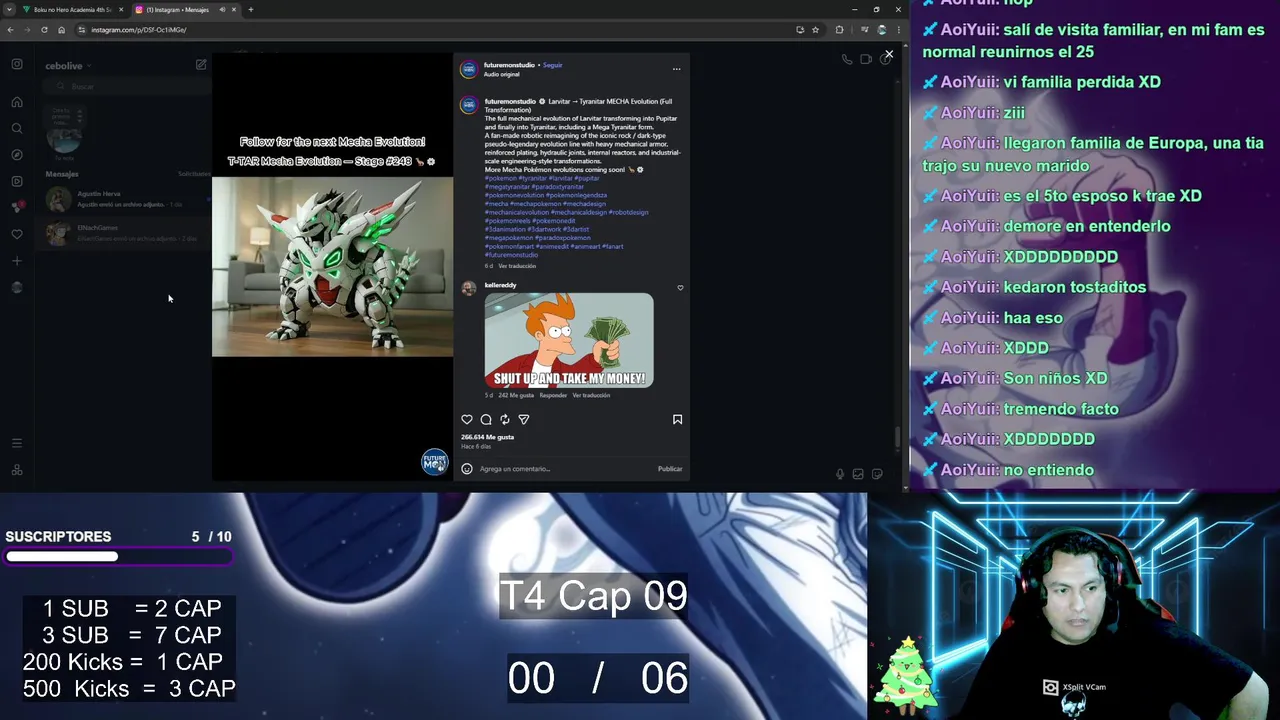Image resolution: width=1280 pixels, height=720 pixels.
Task: Click the install app icon in address bar
Action: coord(800,30)
